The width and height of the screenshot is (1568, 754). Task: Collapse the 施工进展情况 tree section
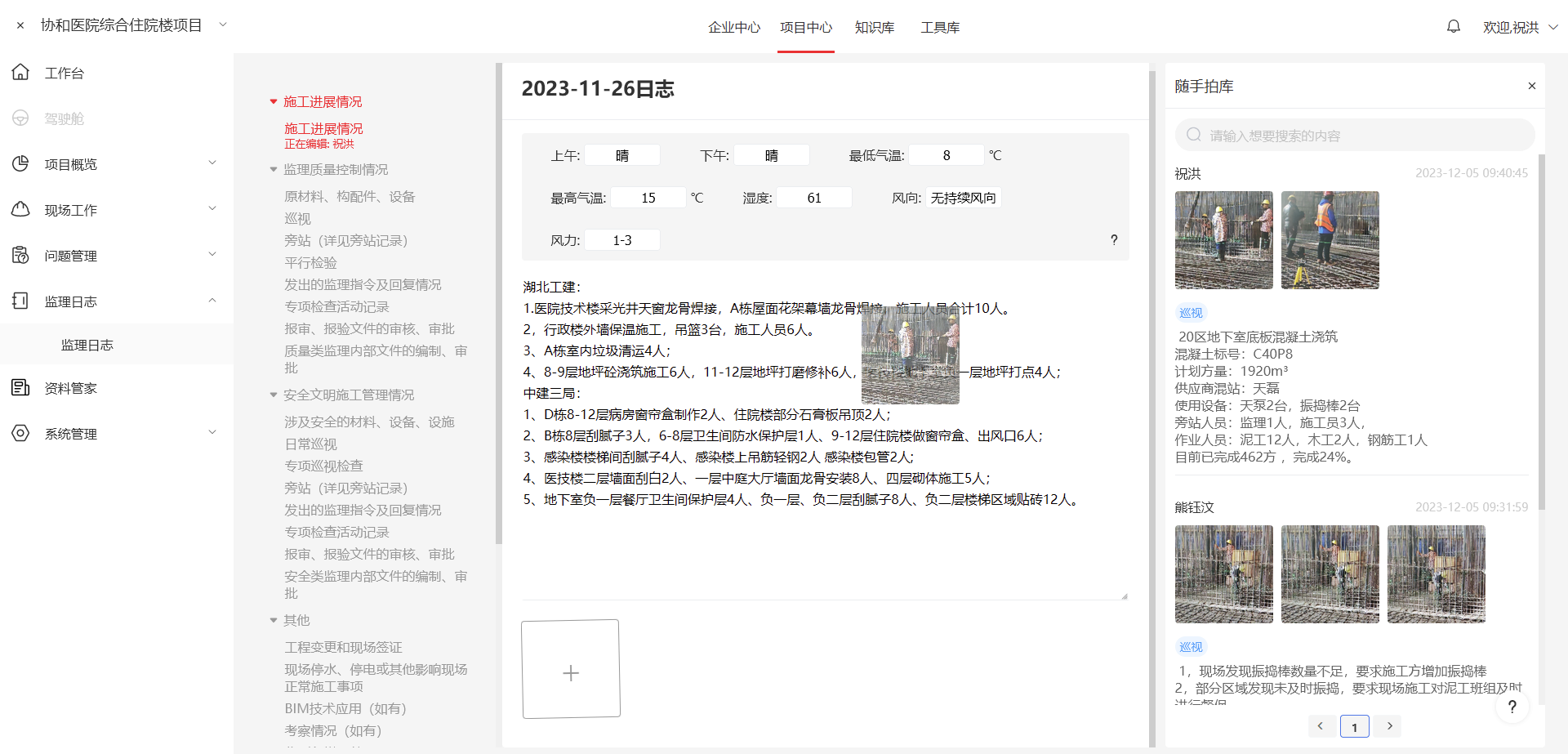274,102
